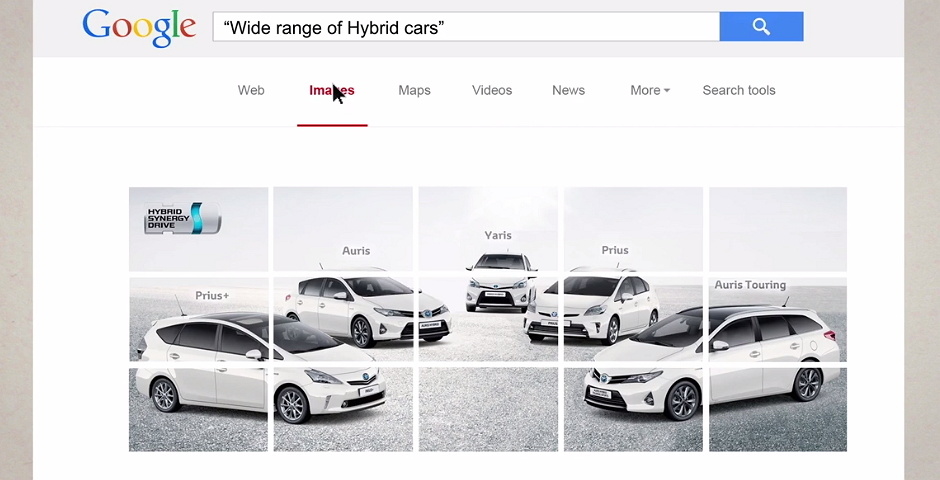Screen dimensions: 940x480
Task: Click the blue magnifier search button
Action: 761,26
